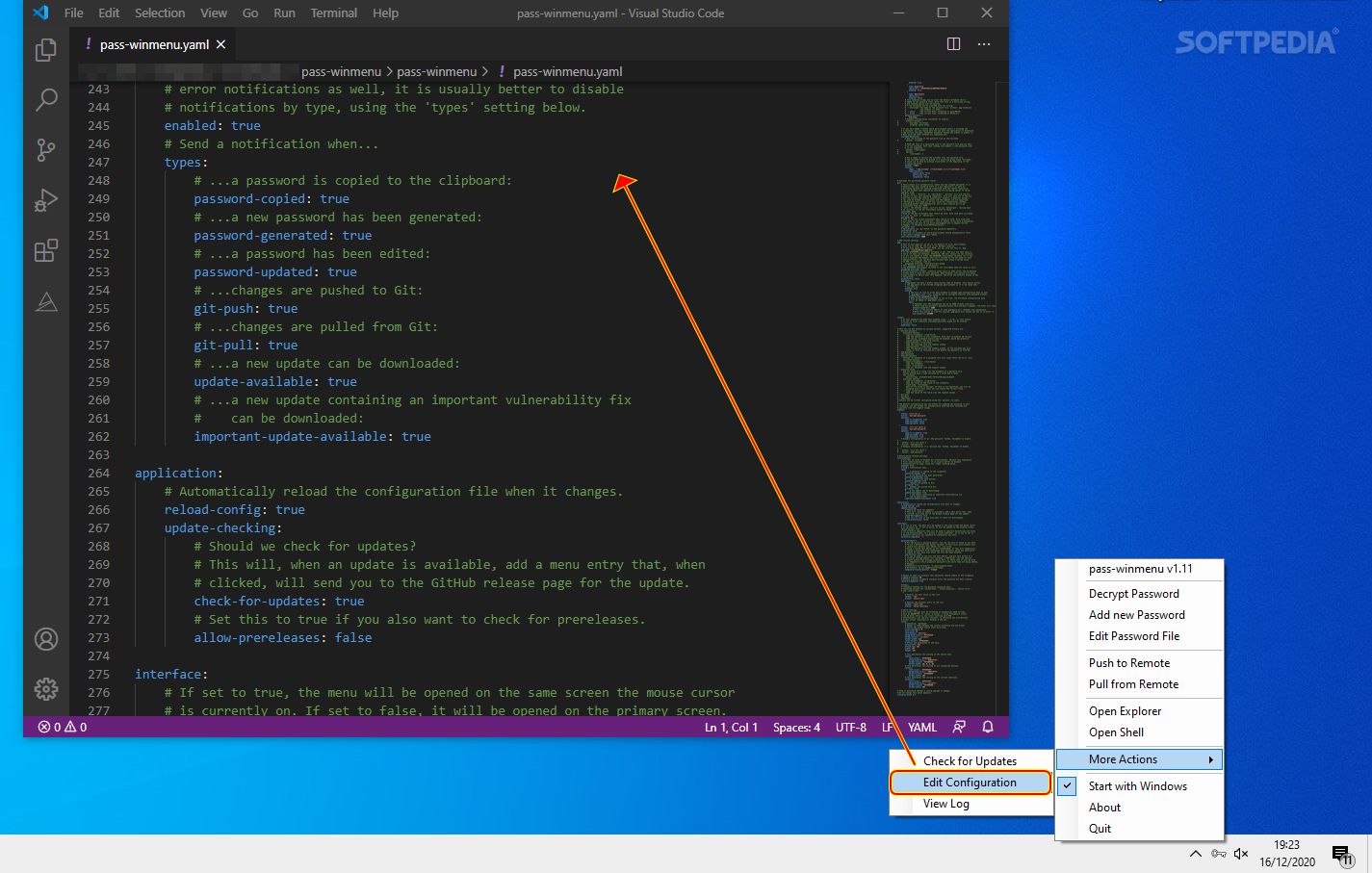This screenshot has width=1372, height=873.
Task: Open the Edit menu
Action: tap(109, 13)
